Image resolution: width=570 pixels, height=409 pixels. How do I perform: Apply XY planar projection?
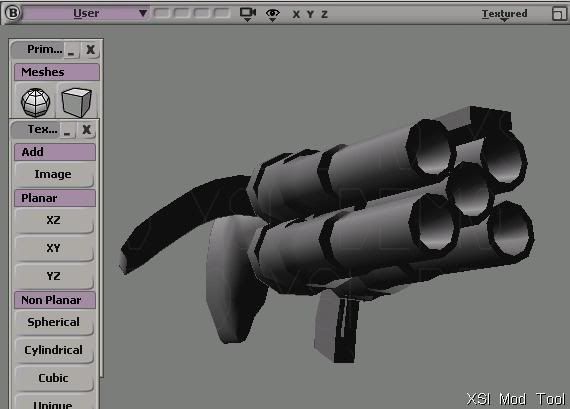tap(53, 248)
